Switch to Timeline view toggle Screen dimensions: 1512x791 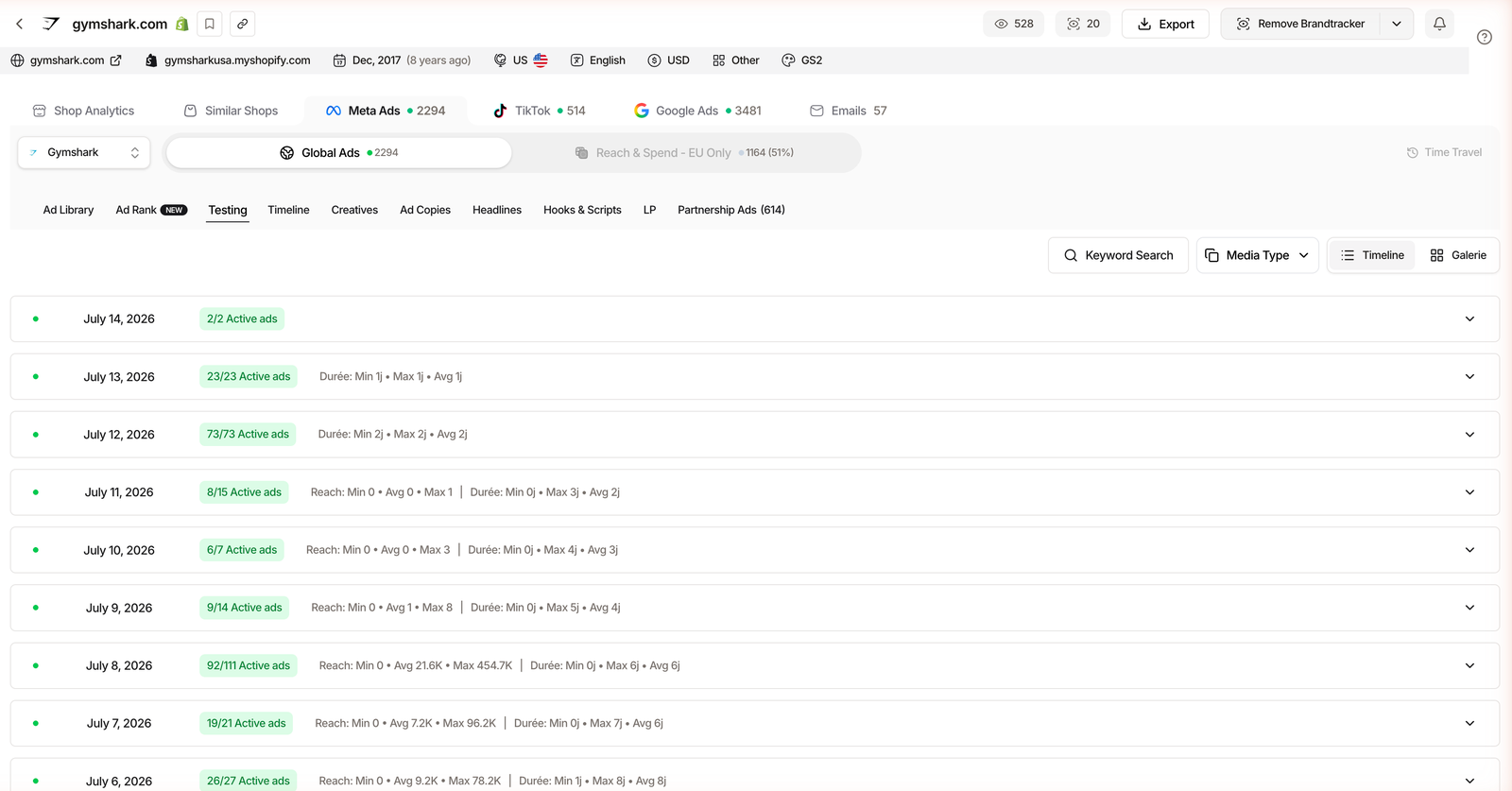[x=1372, y=255]
